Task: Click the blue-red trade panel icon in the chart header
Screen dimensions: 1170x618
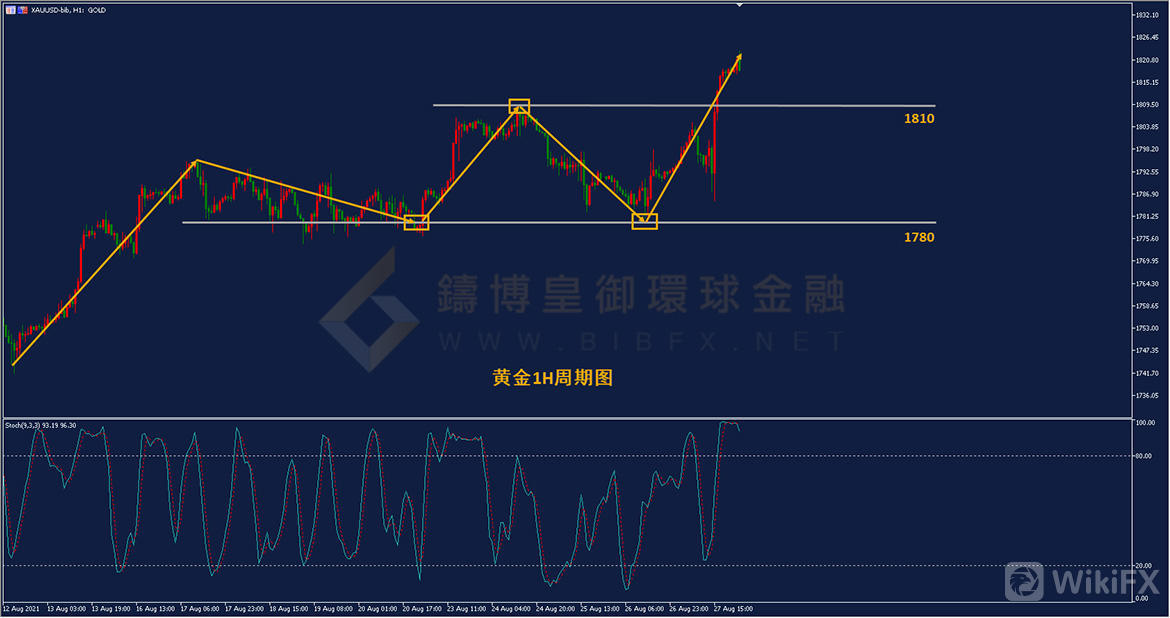Action: point(23,10)
